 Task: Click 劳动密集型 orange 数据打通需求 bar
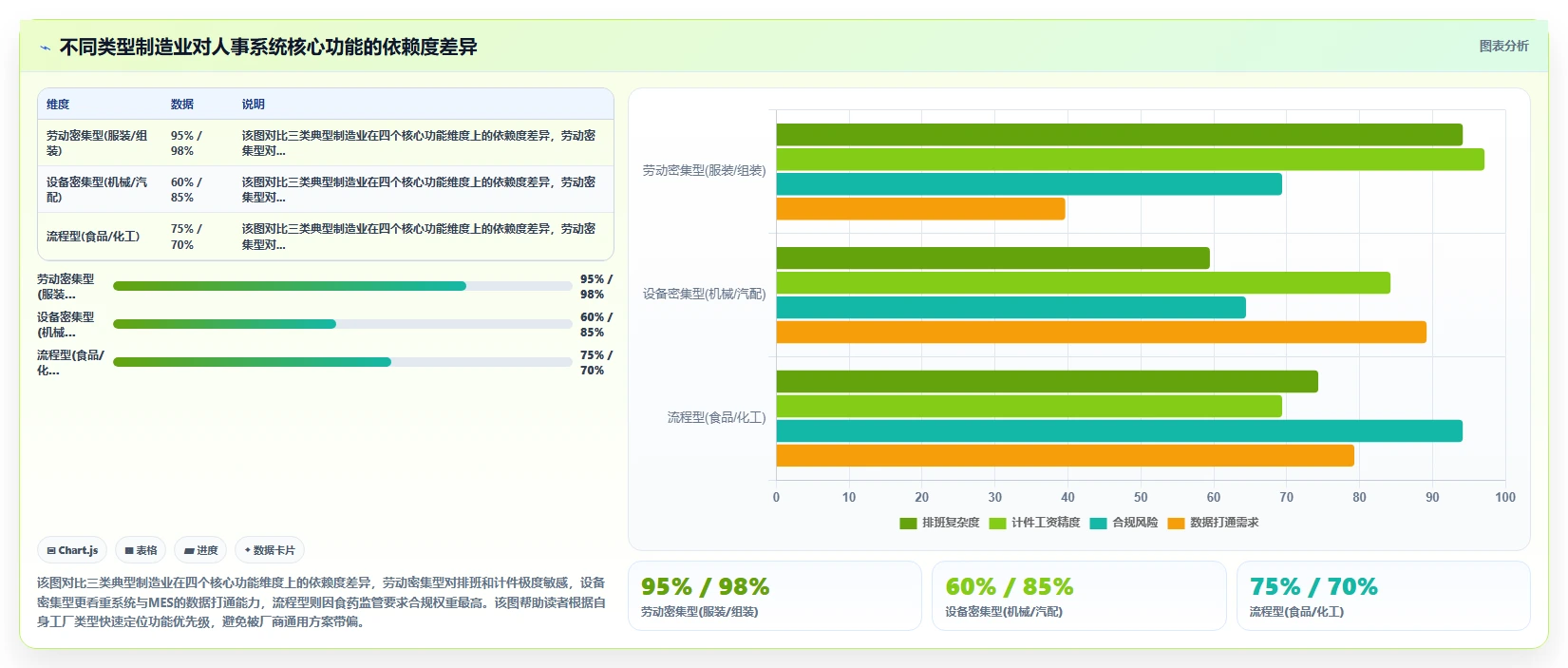click(920, 209)
